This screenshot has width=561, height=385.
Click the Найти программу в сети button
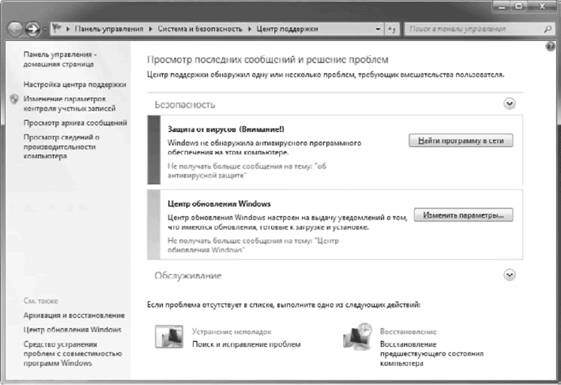pos(461,141)
